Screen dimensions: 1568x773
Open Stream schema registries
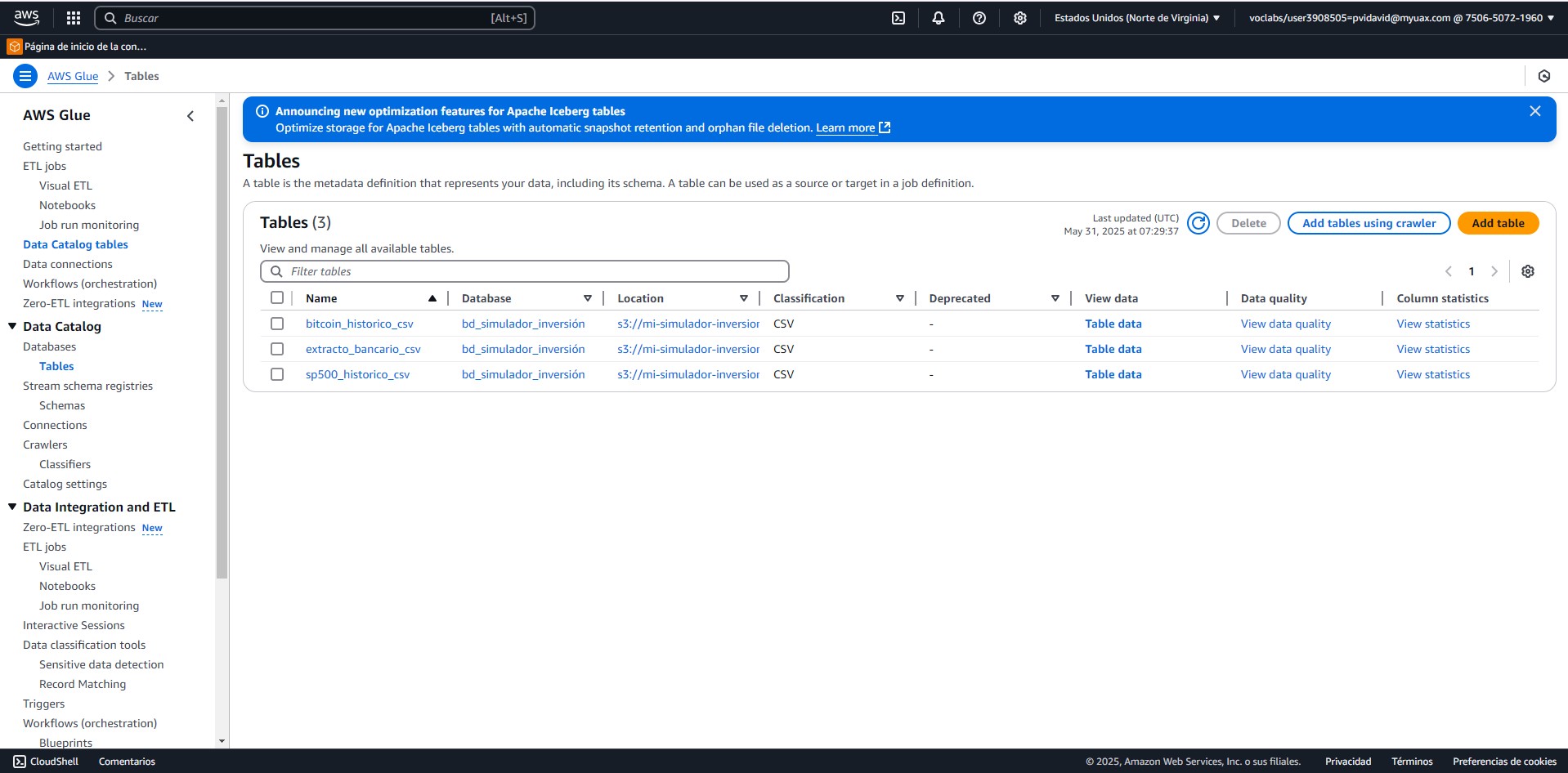[x=87, y=386]
